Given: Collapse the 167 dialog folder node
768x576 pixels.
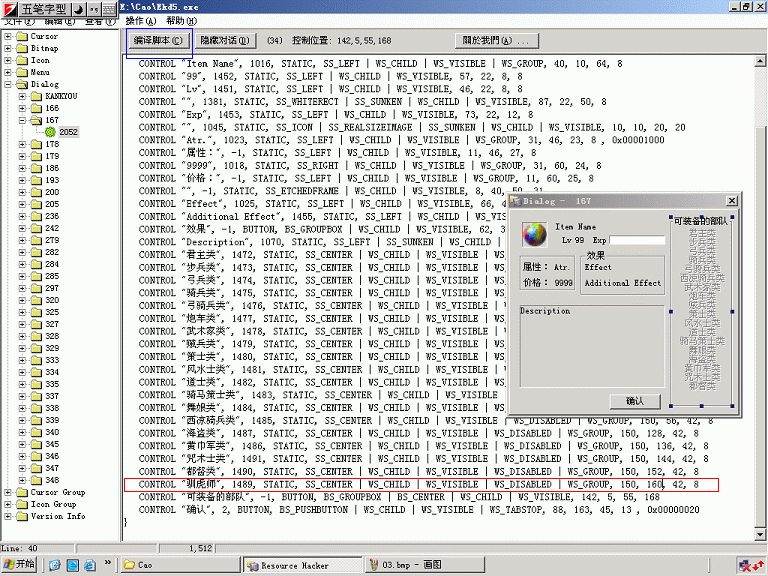Looking at the screenshot, I should tap(22, 120).
